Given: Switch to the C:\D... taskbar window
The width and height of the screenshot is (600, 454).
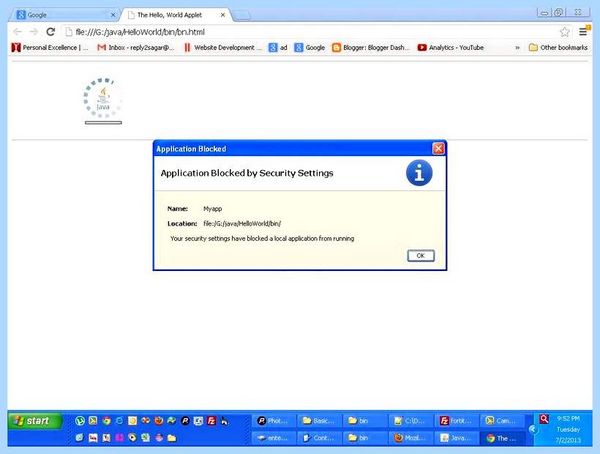Looking at the screenshot, I should coord(411,421).
